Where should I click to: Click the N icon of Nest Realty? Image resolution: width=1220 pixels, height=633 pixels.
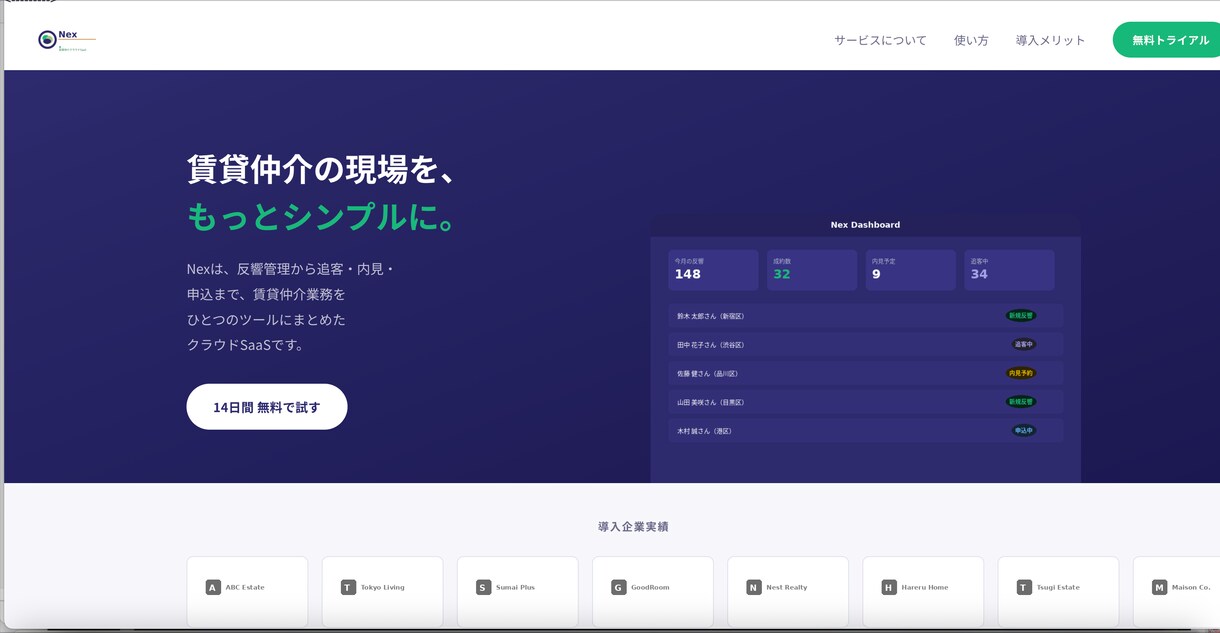(754, 587)
